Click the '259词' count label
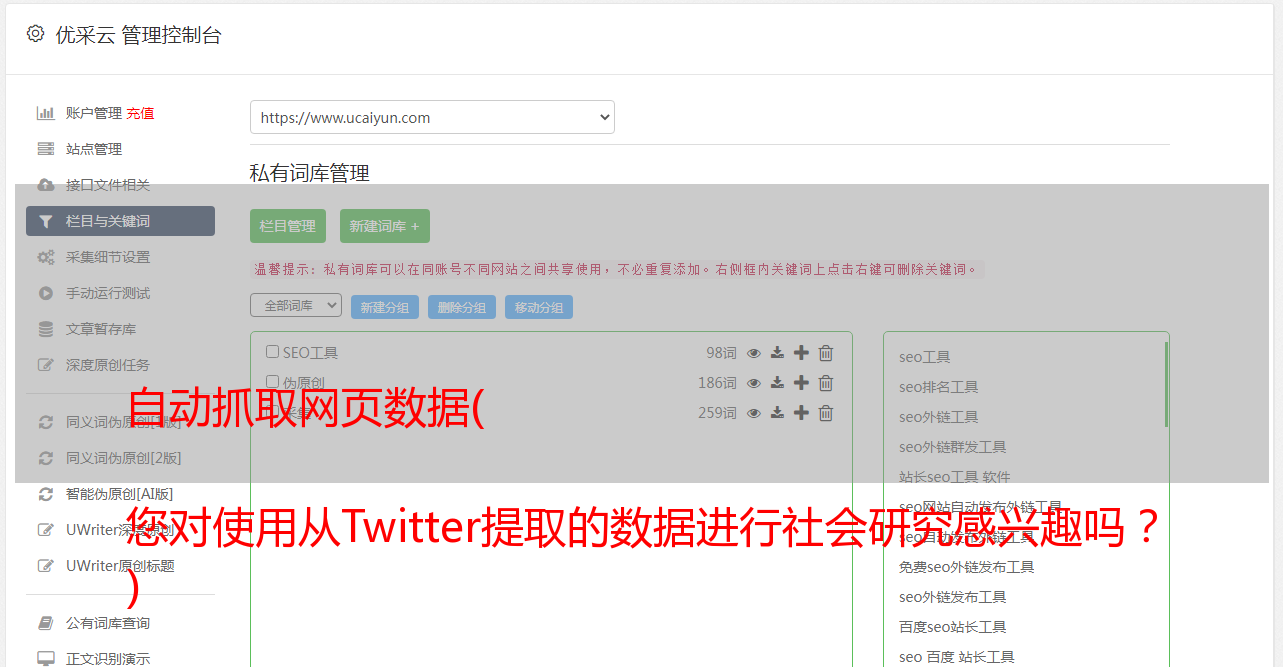The width and height of the screenshot is (1283, 667). coord(717,413)
